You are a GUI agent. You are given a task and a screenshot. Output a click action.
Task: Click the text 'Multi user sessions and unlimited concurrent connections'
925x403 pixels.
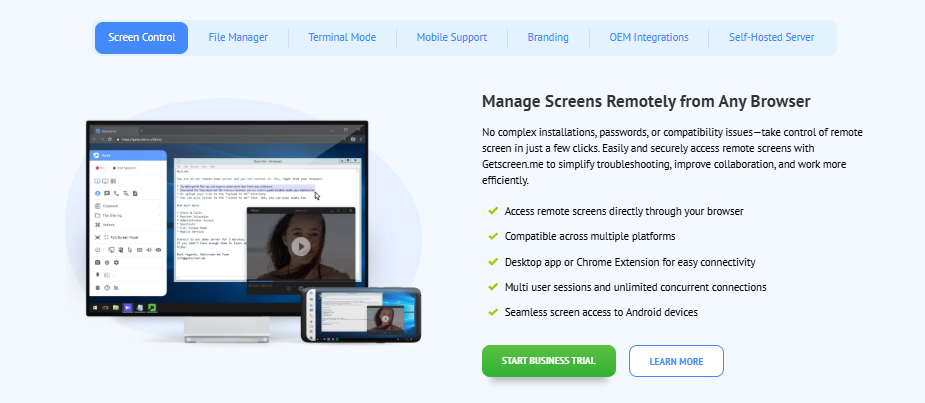pos(635,287)
